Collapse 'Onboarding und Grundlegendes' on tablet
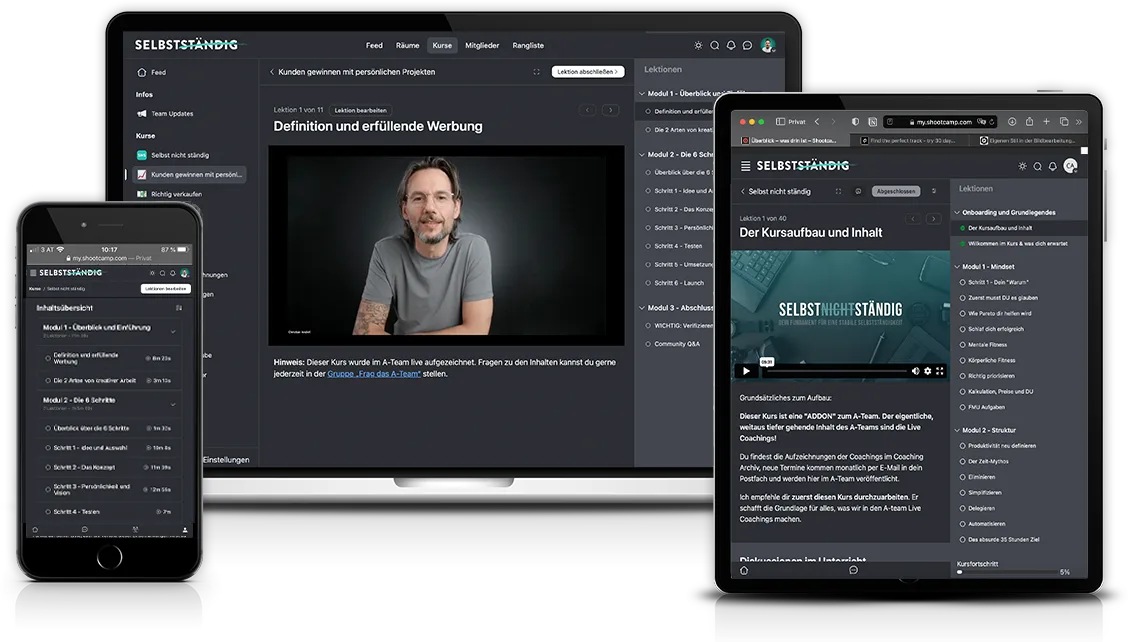The width and height of the screenshot is (1128, 642). pyautogui.click(x=957, y=212)
